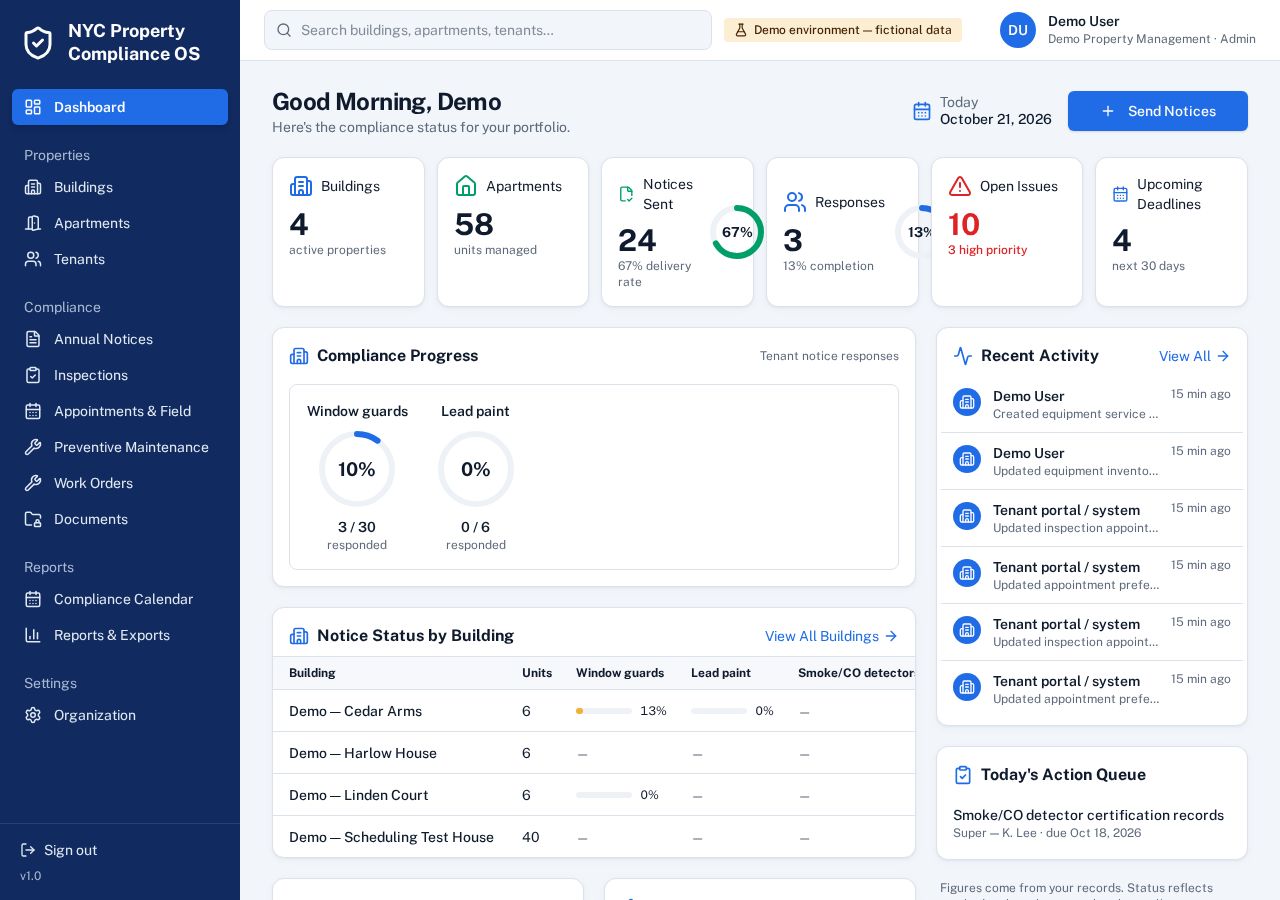Open Documents in the sidebar

pyautogui.click(x=120, y=519)
